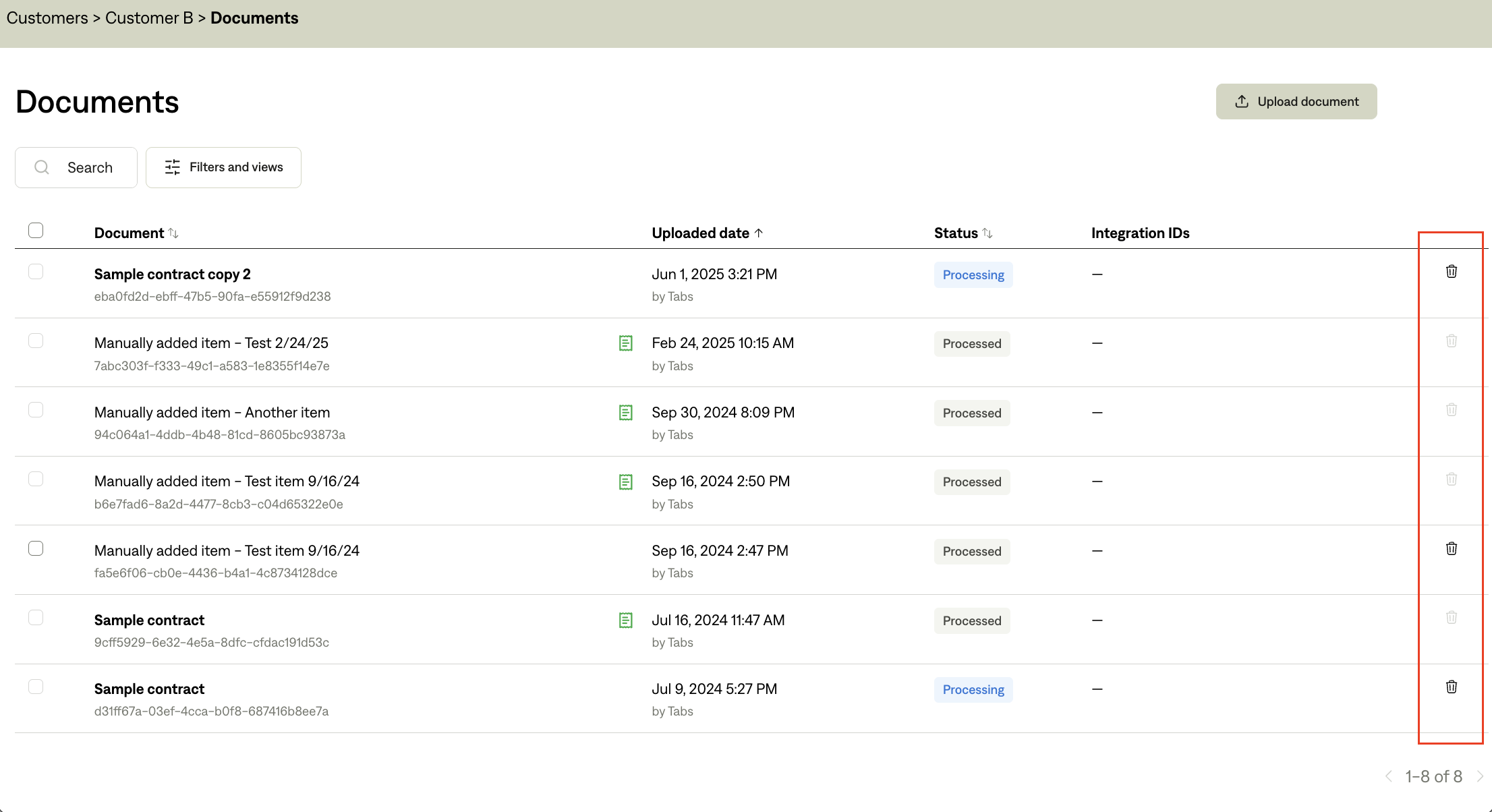Click green document icon for Sep 16 2:50 PM item

(625, 482)
